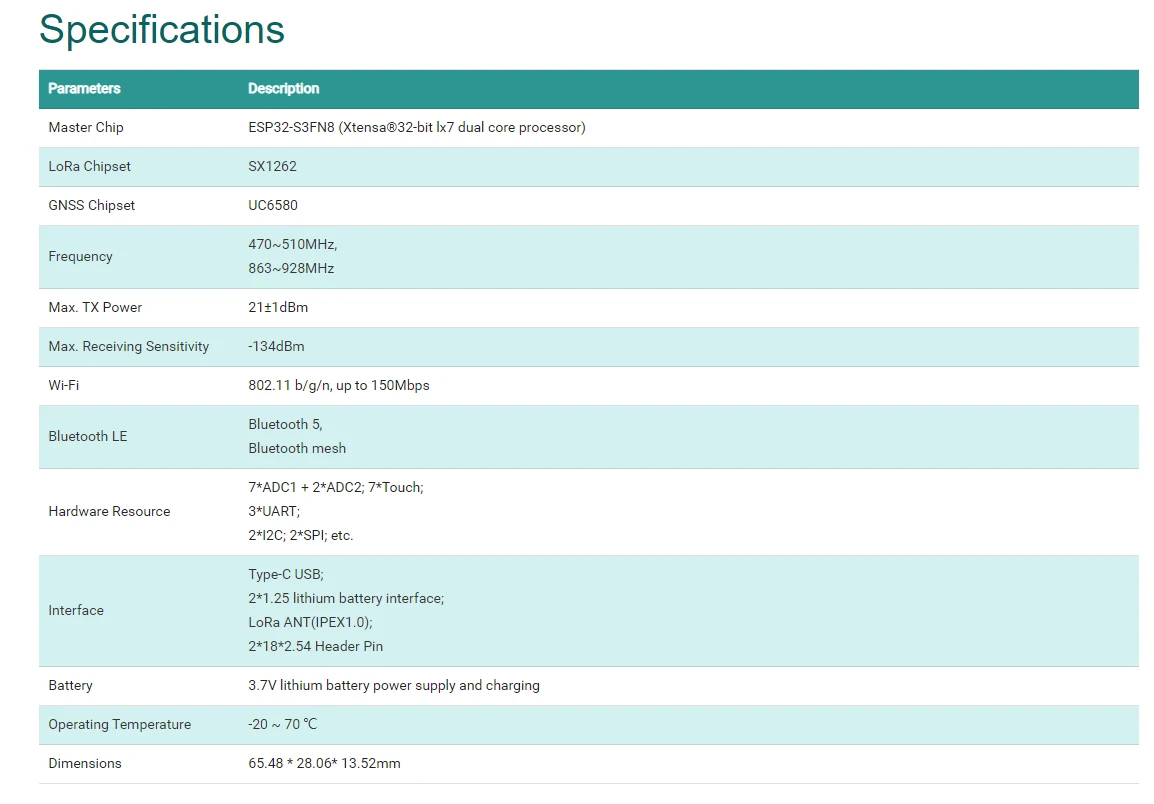Click the Operating Temperature label
The width and height of the screenshot is (1154, 804).
click(x=119, y=725)
